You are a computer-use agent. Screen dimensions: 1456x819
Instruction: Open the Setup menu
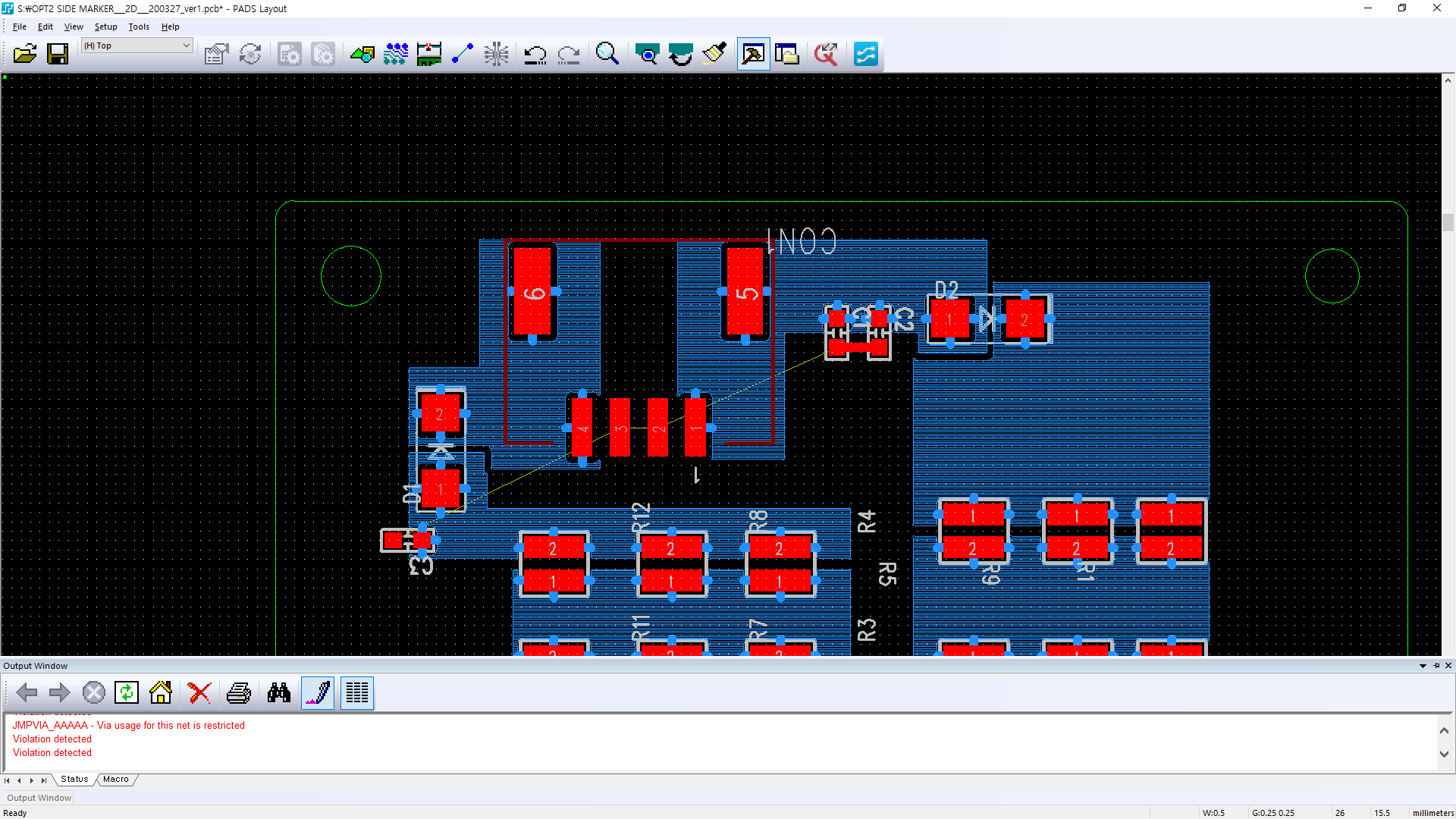click(105, 27)
